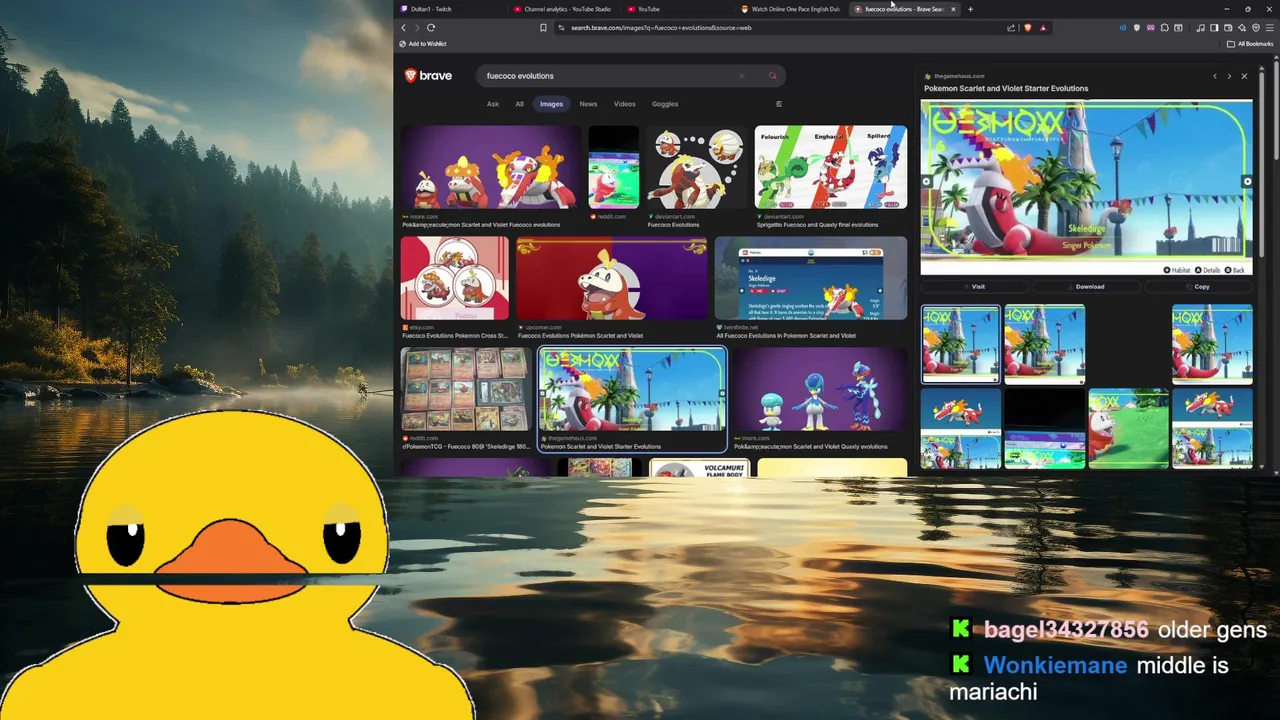Open the Add to Wishlist bookmark
Viewport: 1280px width, 720px height.
pos(423,44)
